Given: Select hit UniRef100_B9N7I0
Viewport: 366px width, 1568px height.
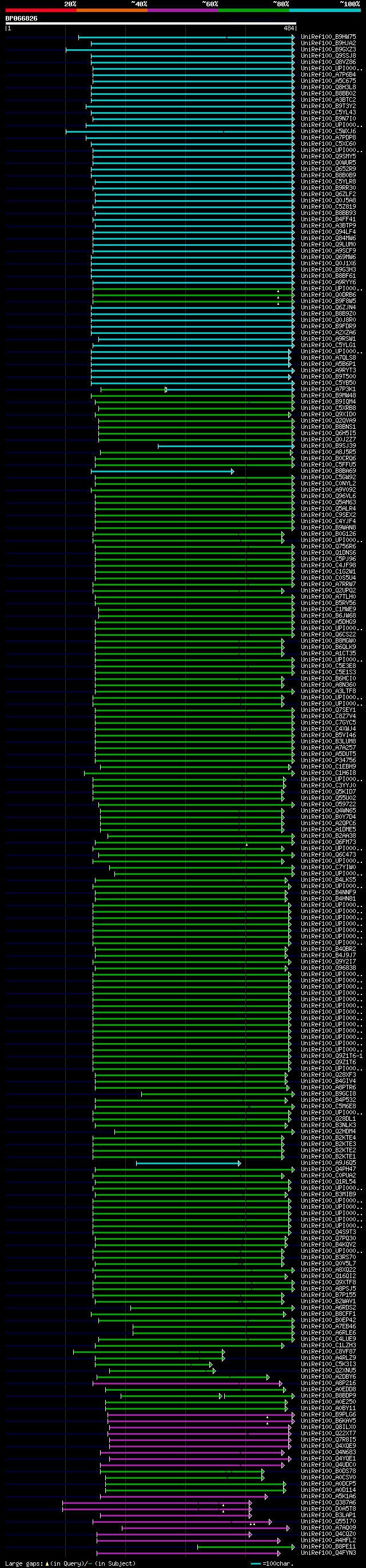Looking at the screenshot, I should pos(328,119).
